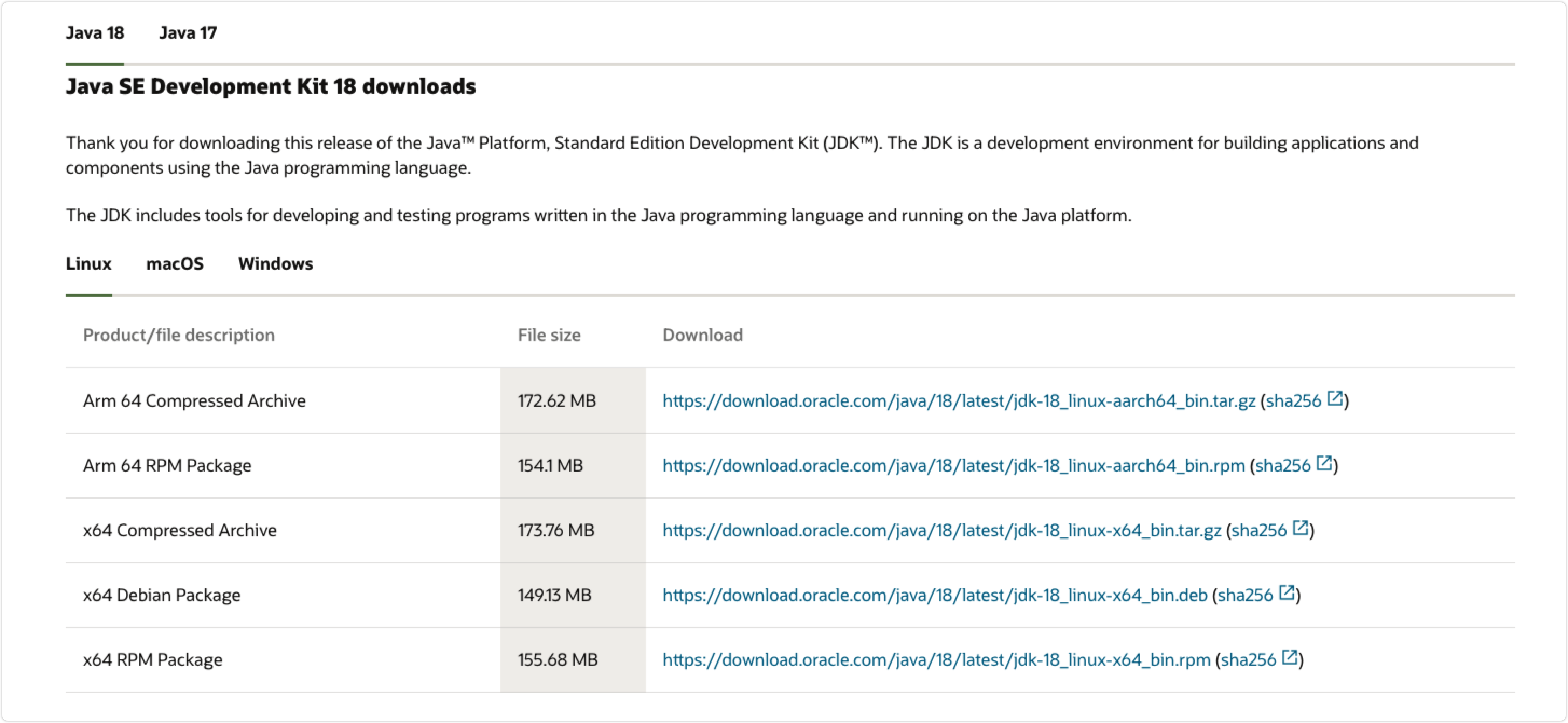This screenshot has height=723, width=1568.
Task: Download the linux-x64 tar.gz archive link
Action: click(x=941, y=530)
